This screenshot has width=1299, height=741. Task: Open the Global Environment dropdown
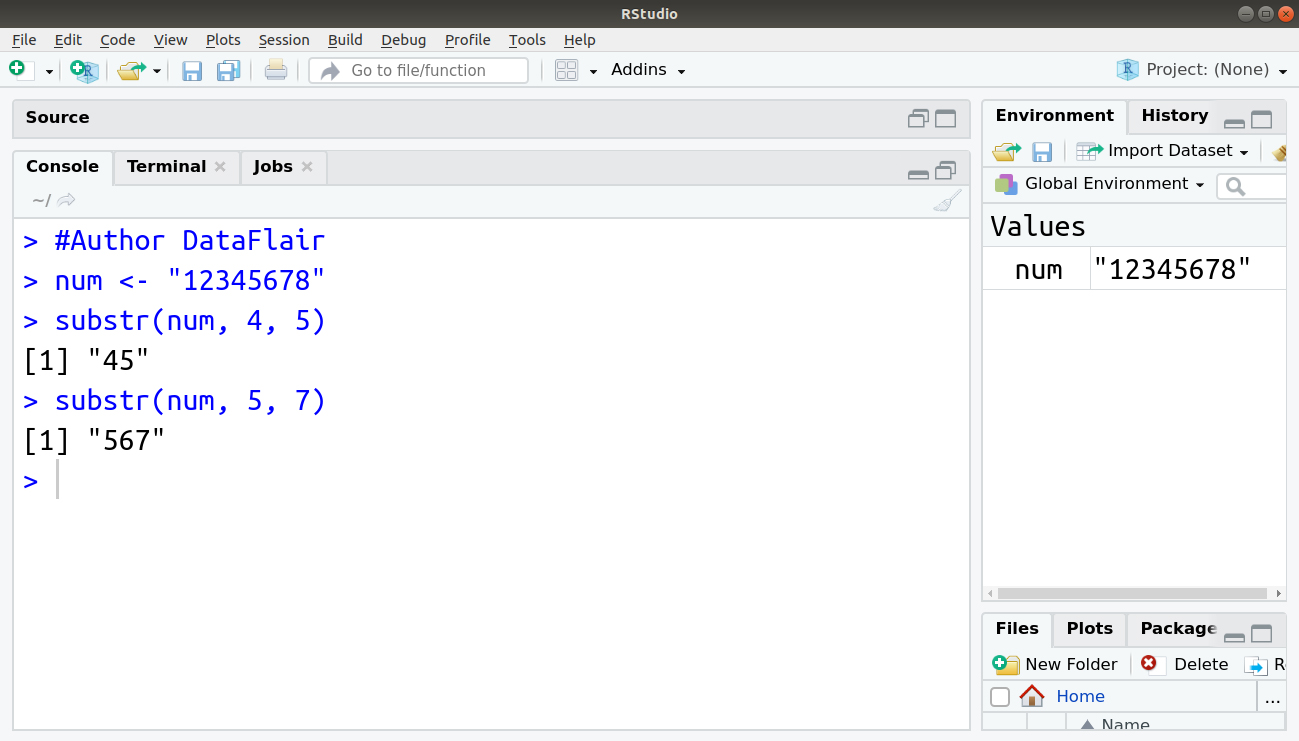click(1099, 184)
